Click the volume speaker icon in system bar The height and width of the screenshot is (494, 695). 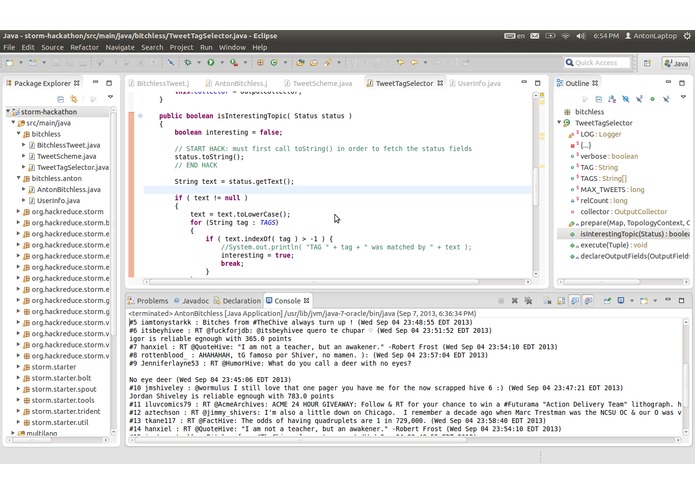581,36
